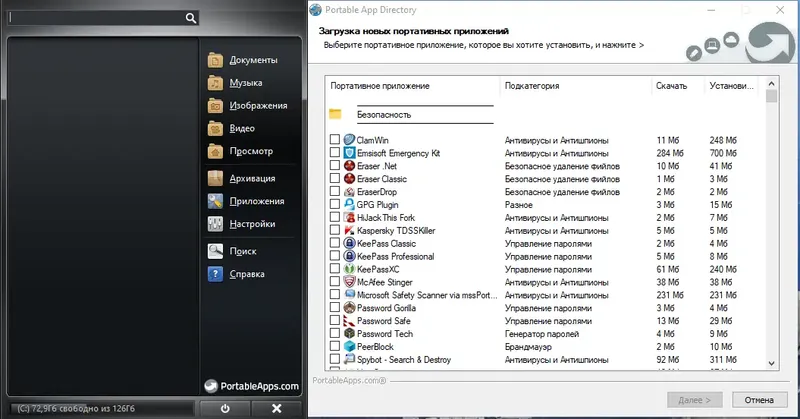
Task: Click the Поиск magnifier icon
Action: point(215,251)
